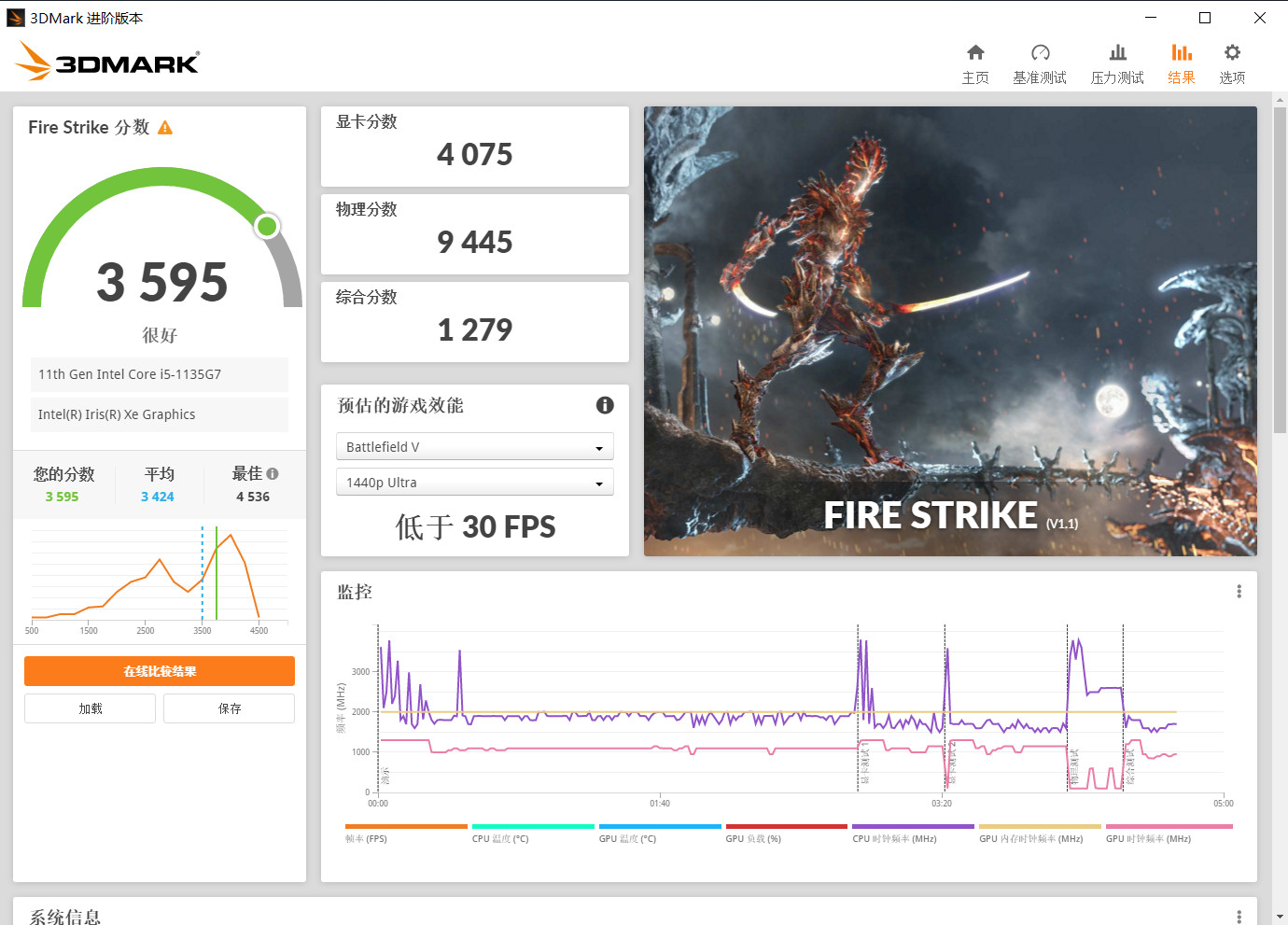Click the score gauge green indicator dot
The image size is (1288, 925).
pos(267,226)
